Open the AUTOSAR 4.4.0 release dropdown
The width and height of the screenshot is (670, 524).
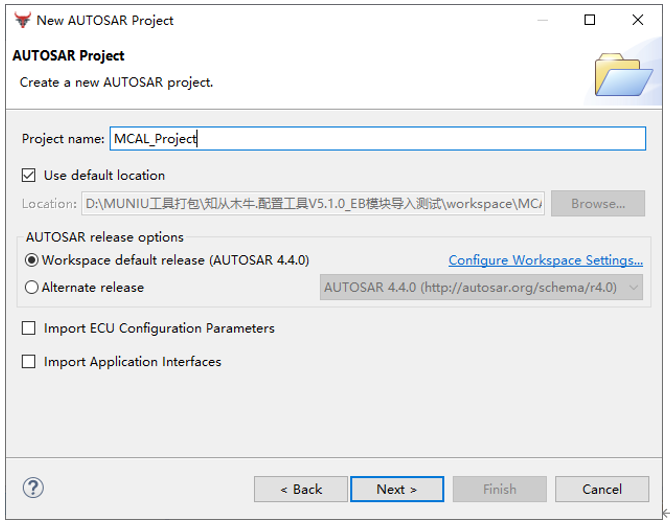pyautogui.click(x=481, y=287)
